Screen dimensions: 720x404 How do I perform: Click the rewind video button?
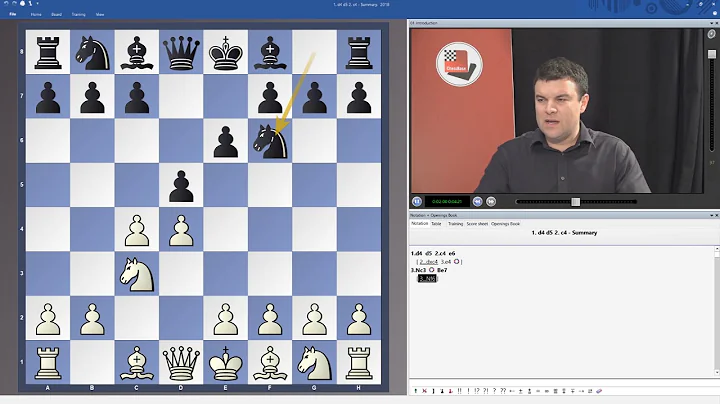[x=477, y=202]
